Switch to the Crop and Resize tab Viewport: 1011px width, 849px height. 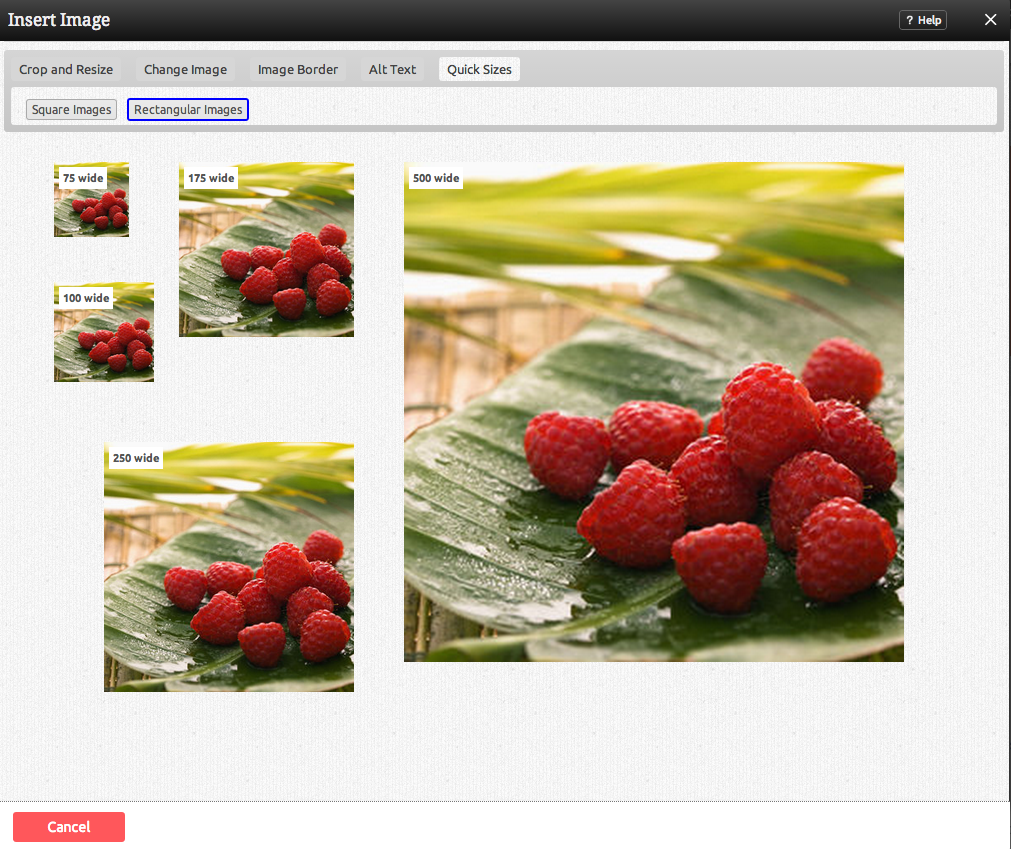click(x=66, y=70)
